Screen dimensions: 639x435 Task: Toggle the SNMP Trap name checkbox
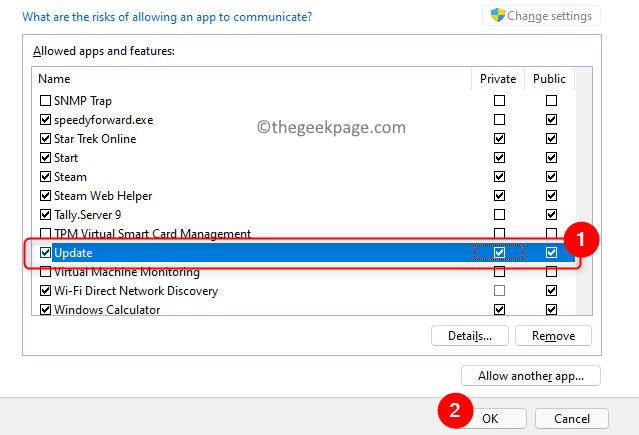[x=45, y=101]
